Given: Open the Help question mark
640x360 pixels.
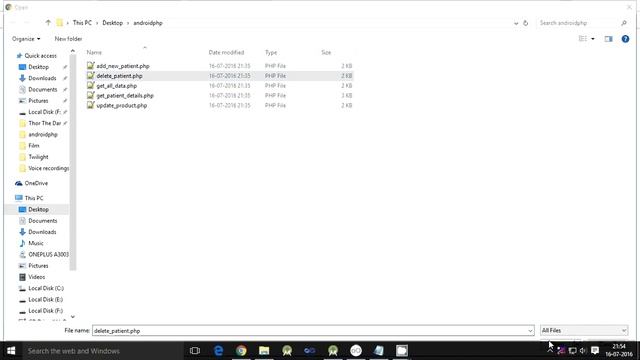Looking at the screenshot, I should pyautogui.click(x=625, y=39).
